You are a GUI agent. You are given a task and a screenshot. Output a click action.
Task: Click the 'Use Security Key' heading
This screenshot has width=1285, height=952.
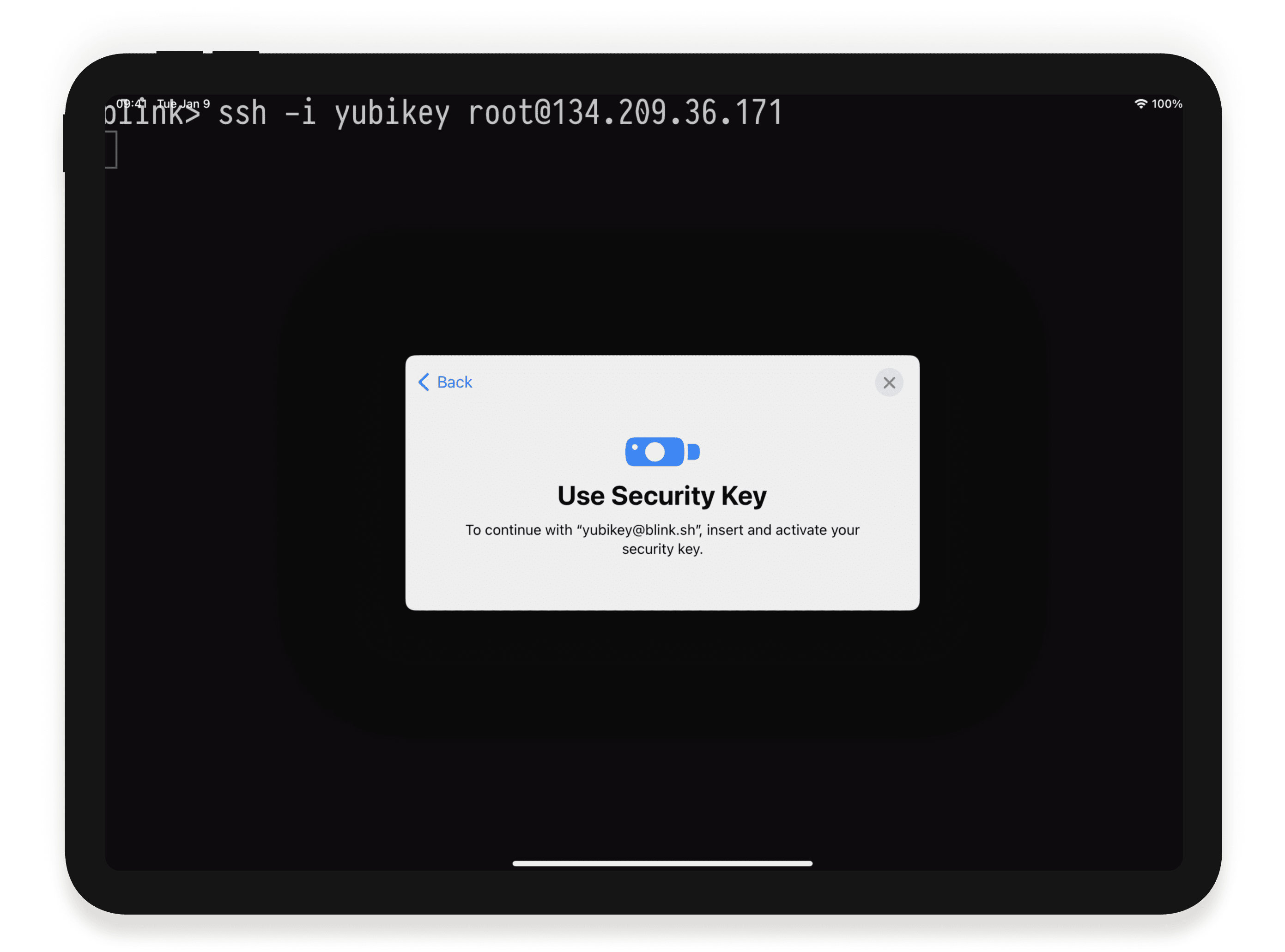click(662, 496)
